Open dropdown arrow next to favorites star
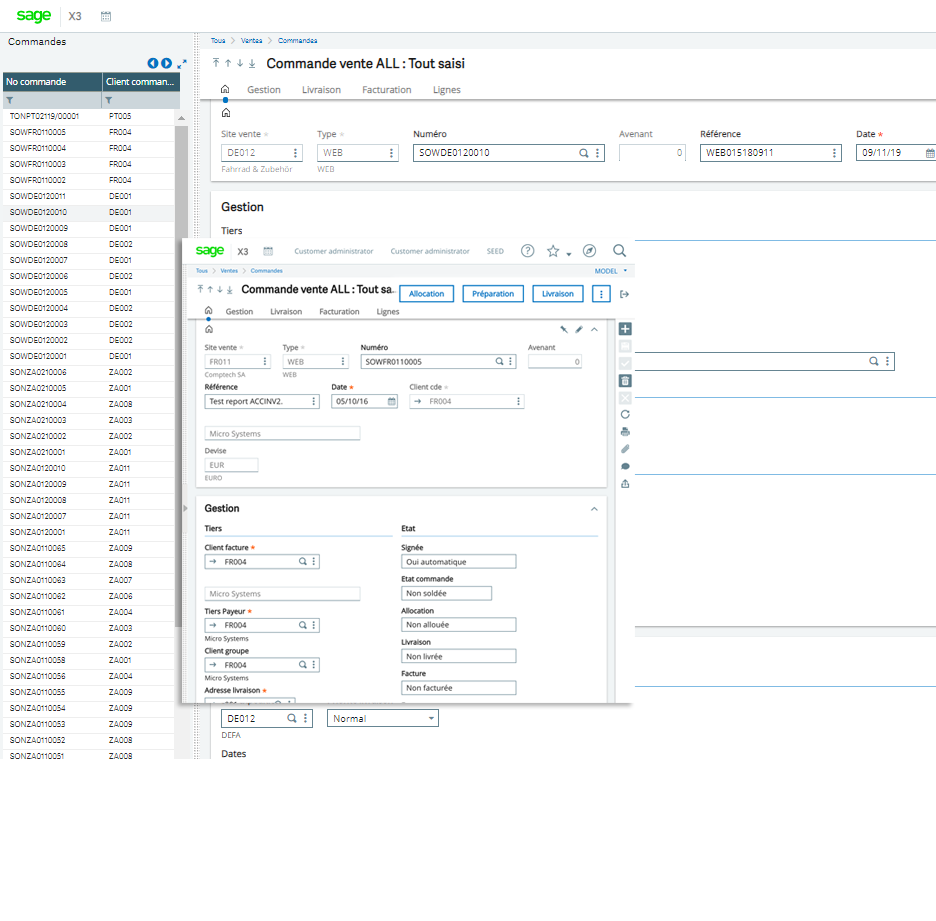 point(569,254)
